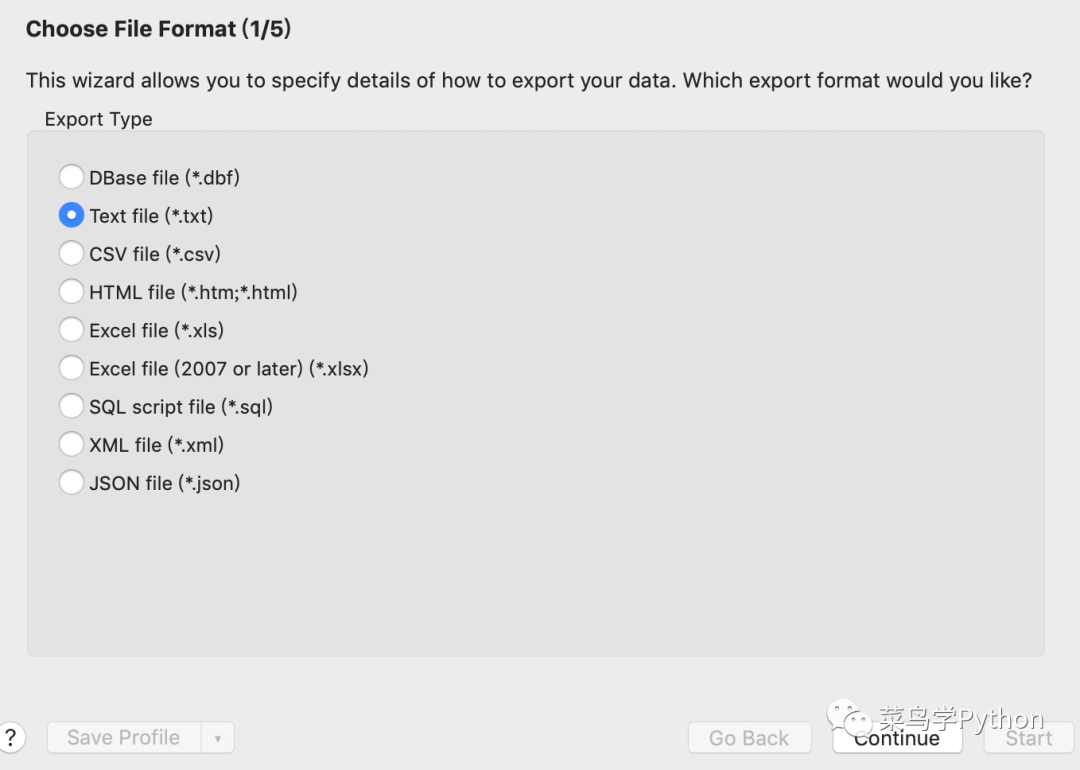1080x770 pixels.
Task: Expand the Save Profile dropdown arrow
Action: 218,738
